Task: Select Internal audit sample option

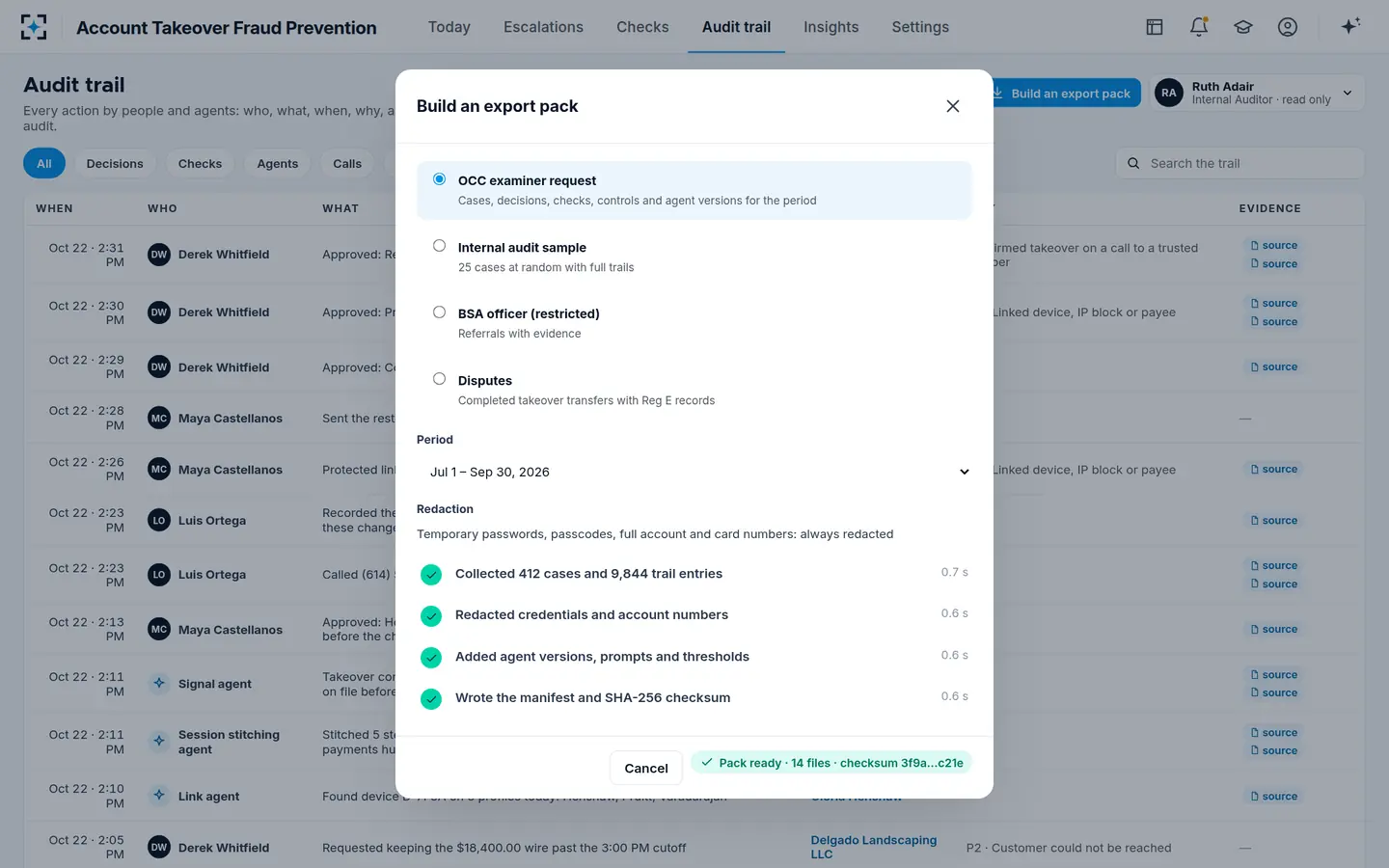Action: click(x=694, y=257)
